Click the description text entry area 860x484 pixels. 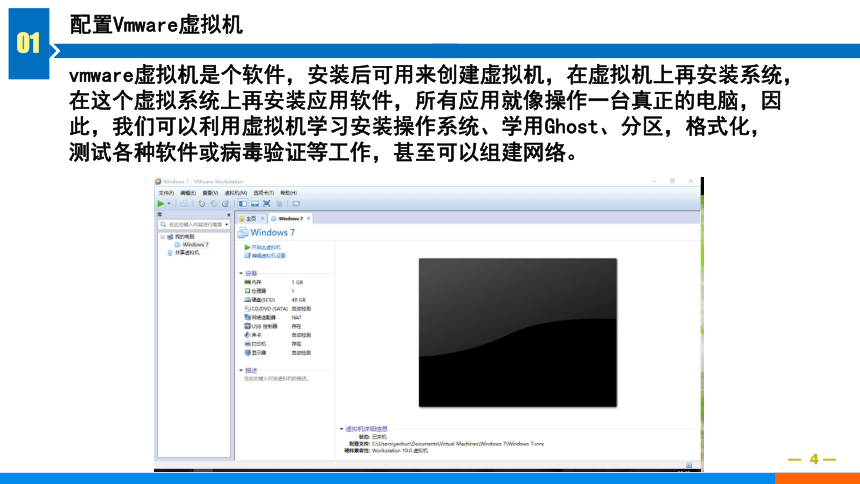tap(276, 379)
